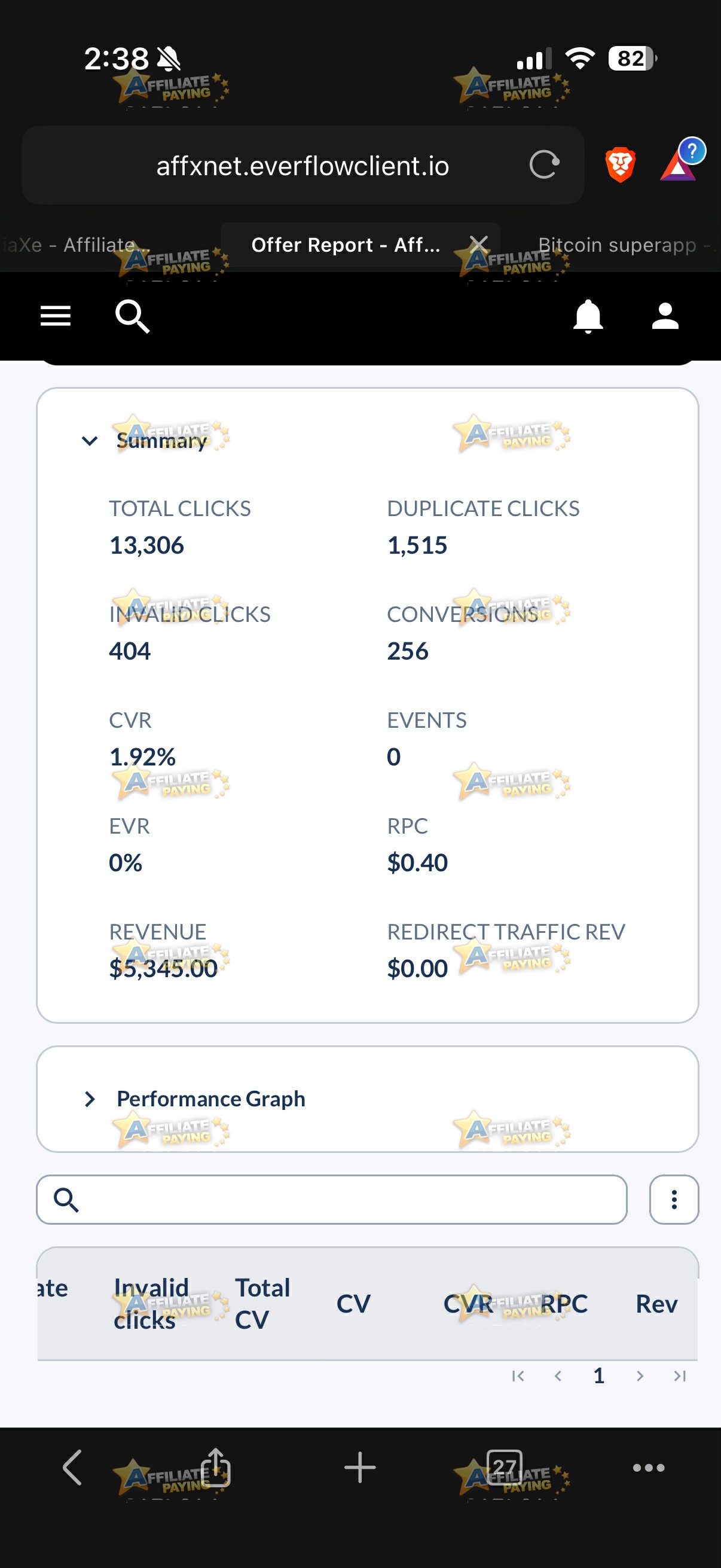Jump to the last table page
Screen dimensions: 721x1568
(680, 1375)
